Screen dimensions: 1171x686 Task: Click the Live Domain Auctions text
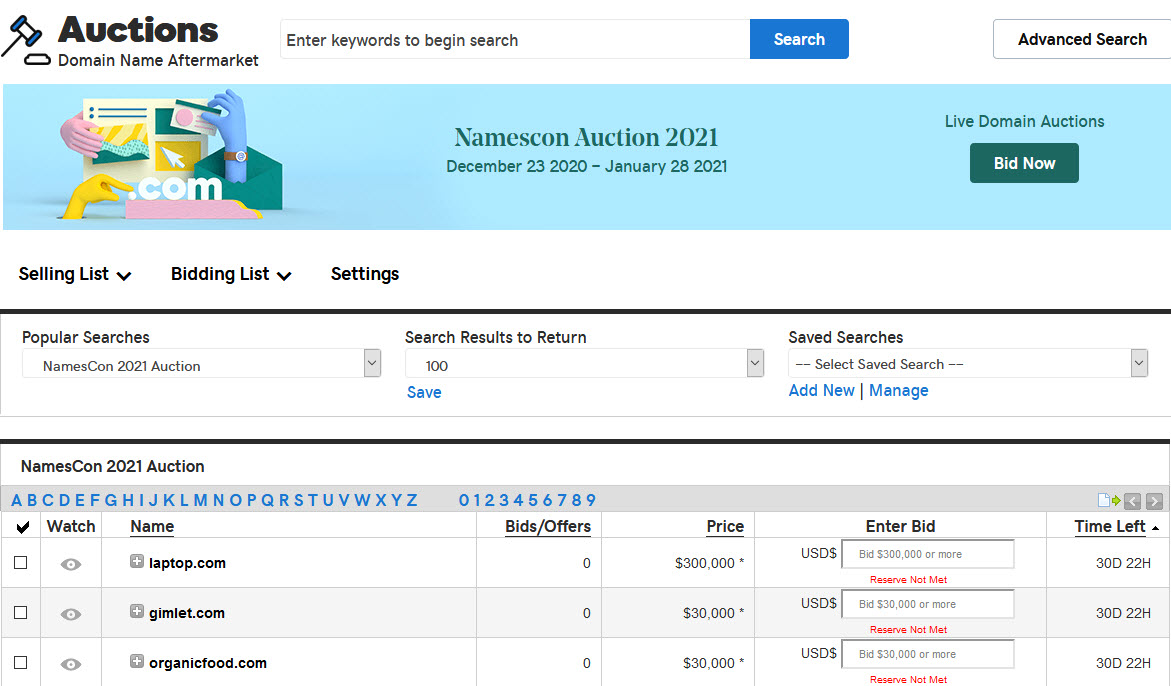click(1024, 121)
